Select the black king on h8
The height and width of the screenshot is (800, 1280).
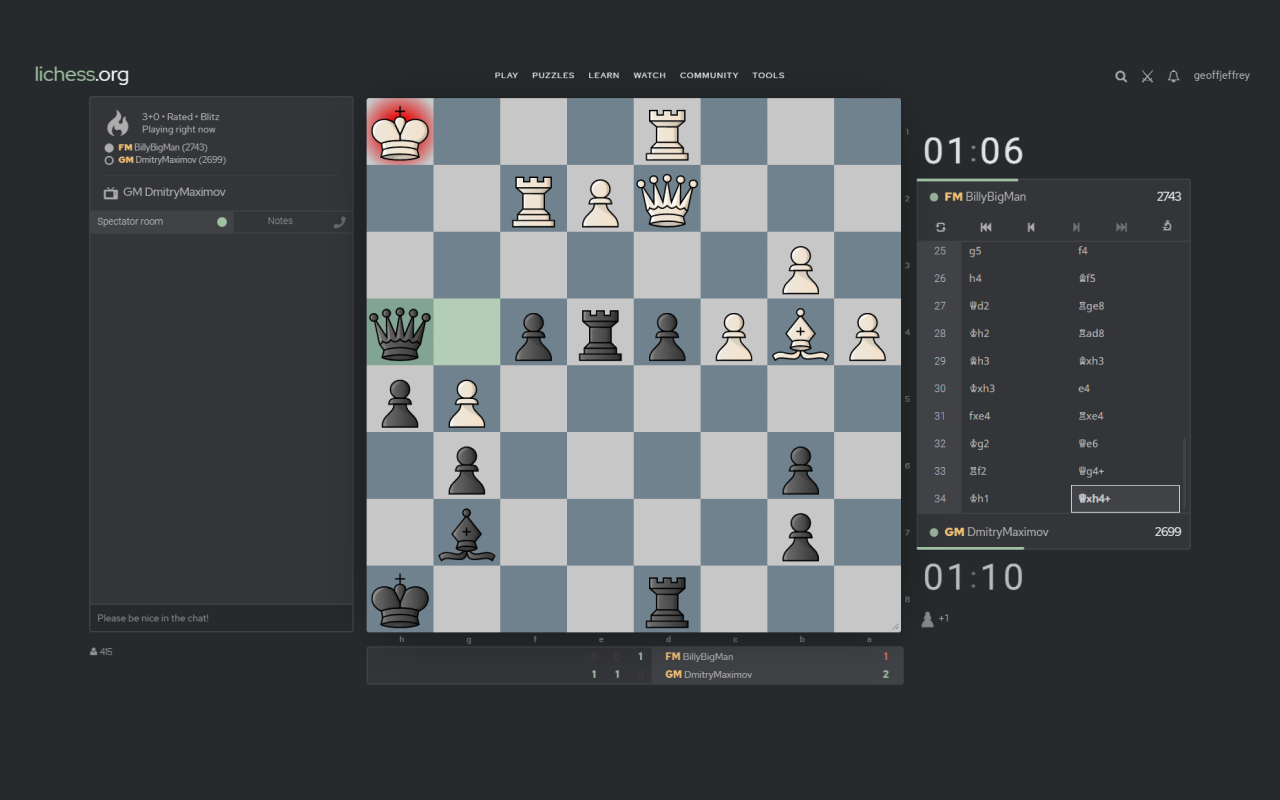coord(400,599)
